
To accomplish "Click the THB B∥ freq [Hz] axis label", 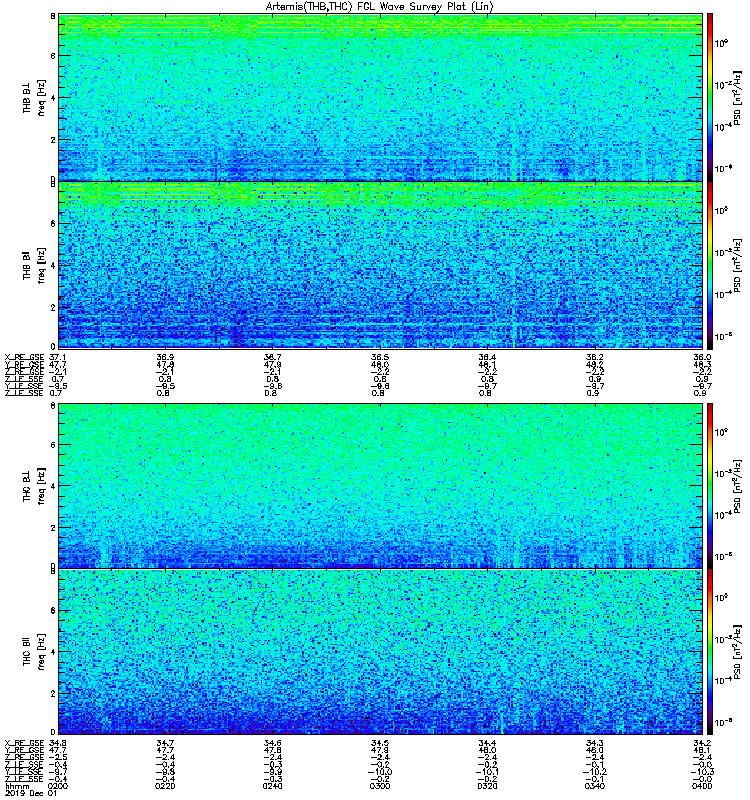I will pyautogui.click(x=34, y=265).
